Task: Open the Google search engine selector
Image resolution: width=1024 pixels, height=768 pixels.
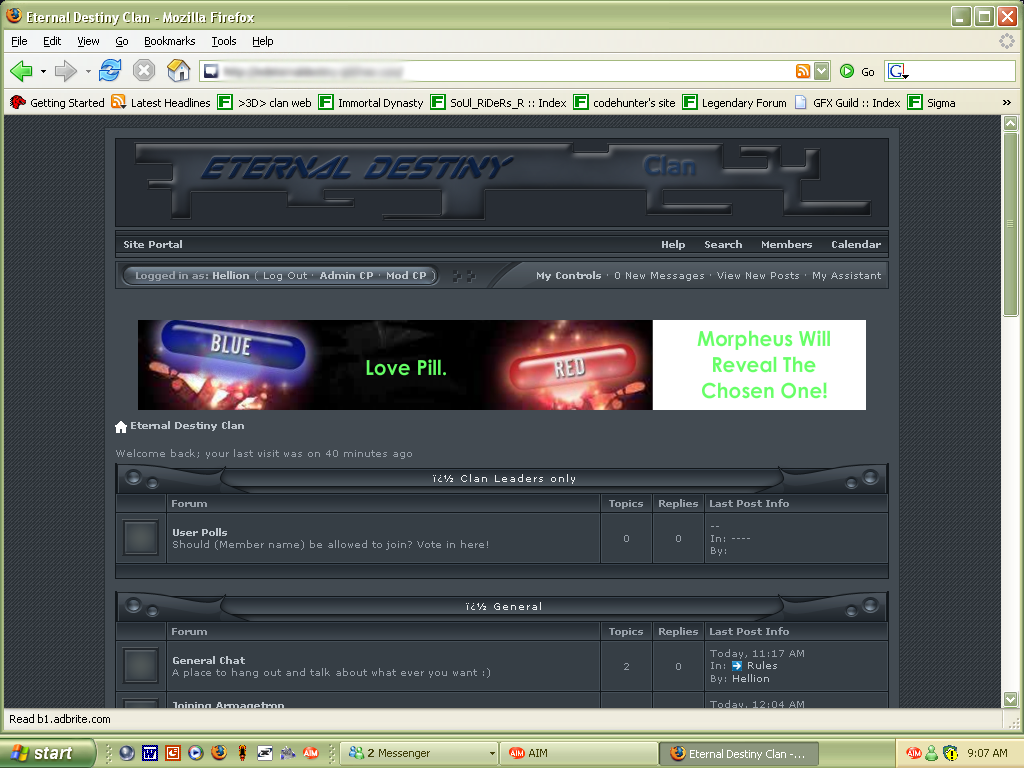Action: click(x=898, y=71)
